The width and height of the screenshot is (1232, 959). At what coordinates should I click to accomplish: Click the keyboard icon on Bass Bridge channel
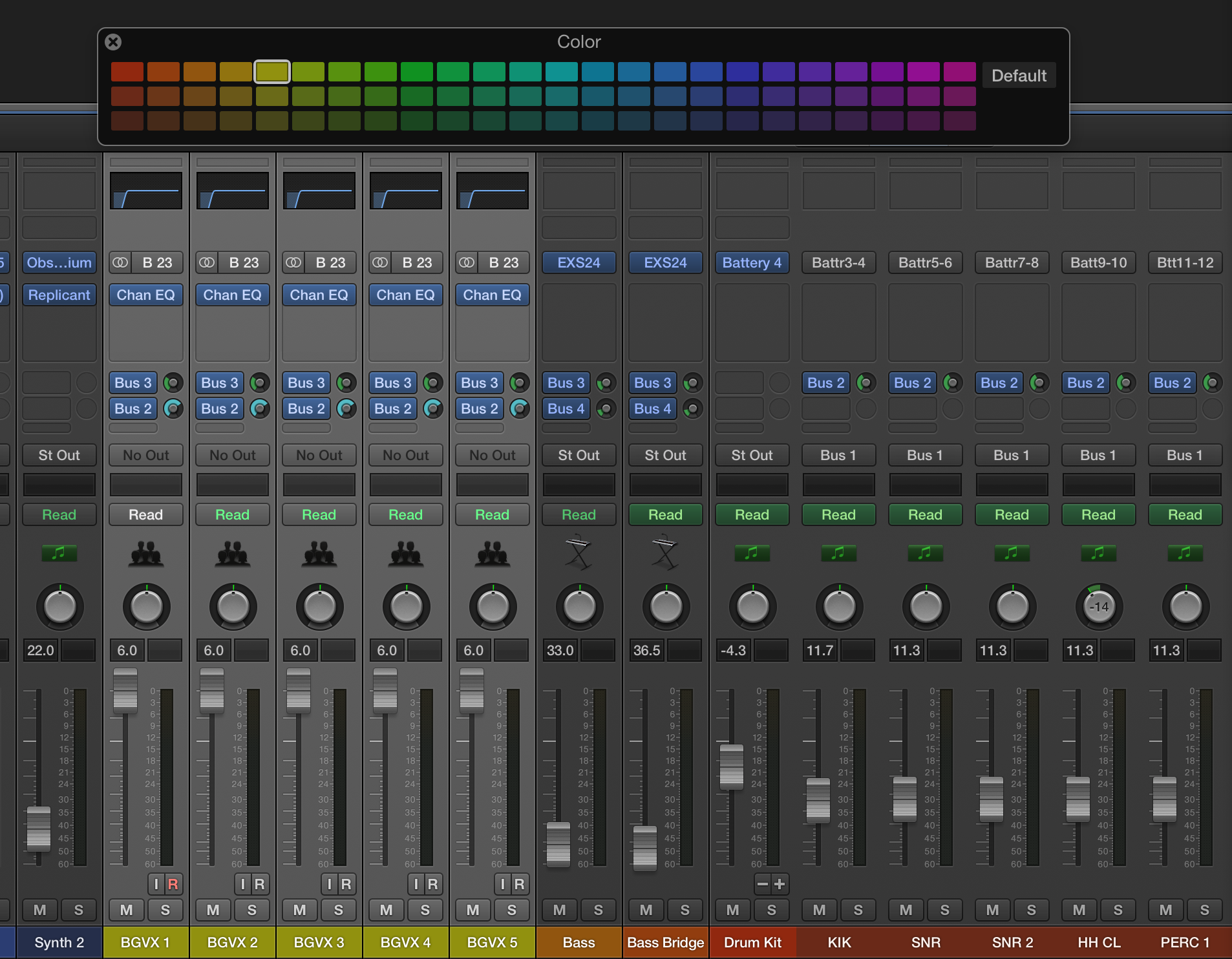(665, 554)
